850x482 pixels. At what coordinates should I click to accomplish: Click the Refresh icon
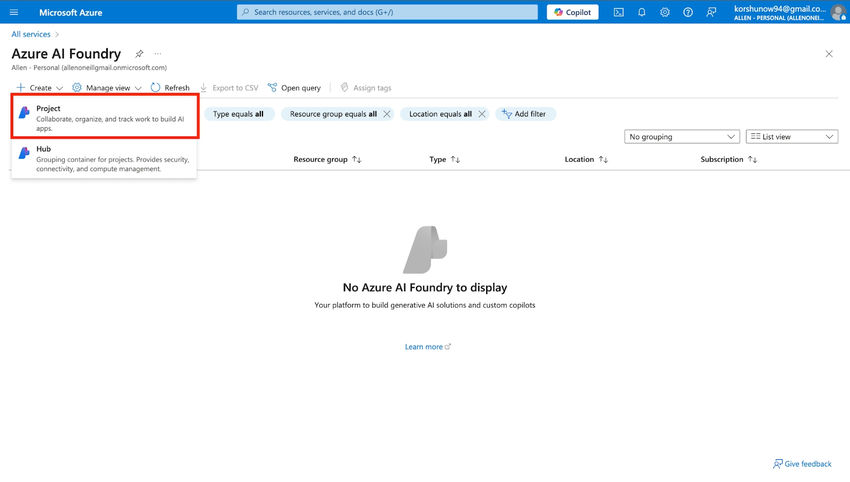[x=156, y=87]
